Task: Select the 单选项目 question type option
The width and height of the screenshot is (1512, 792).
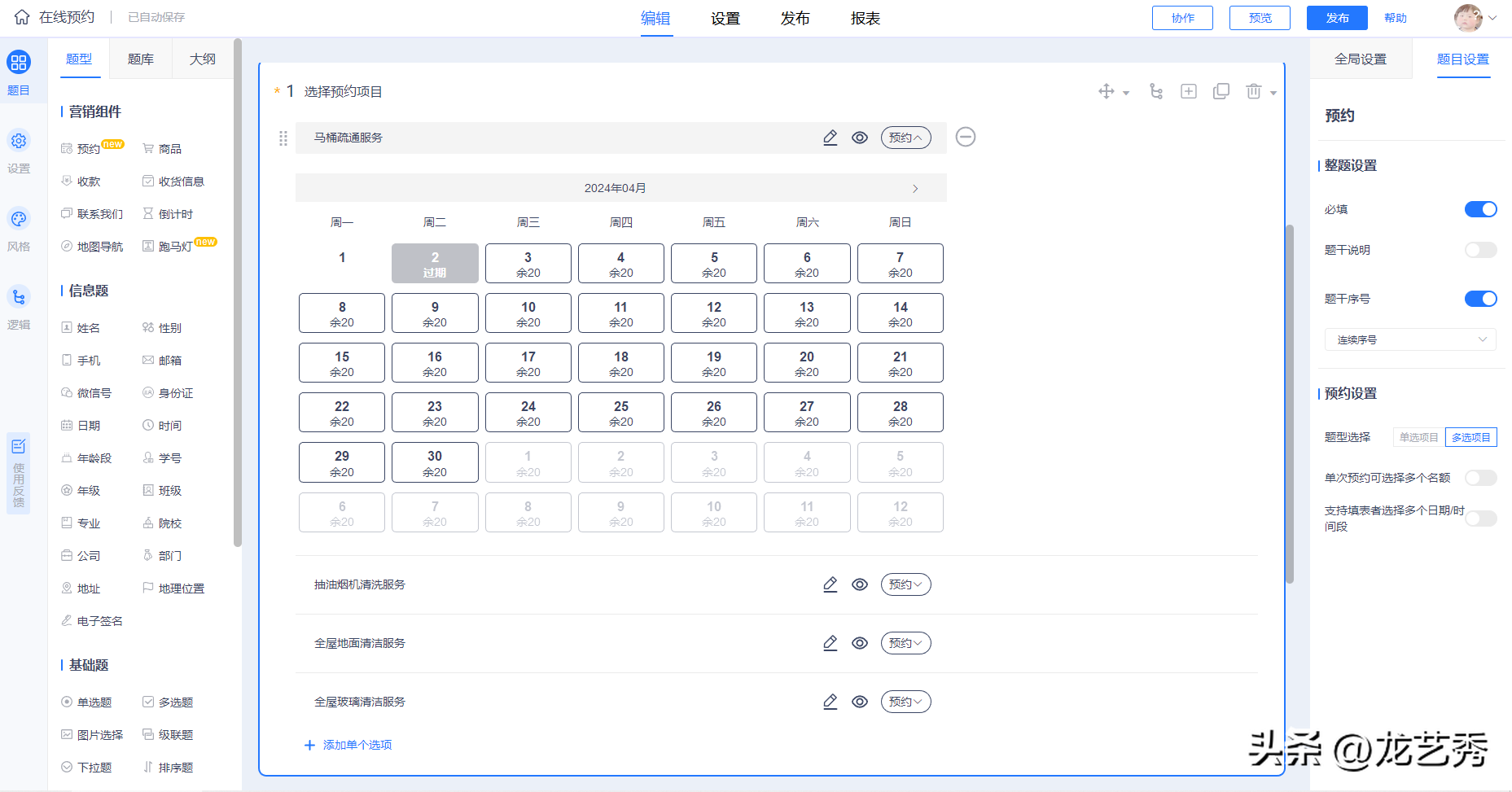Action: click(x=1418, y=437)
